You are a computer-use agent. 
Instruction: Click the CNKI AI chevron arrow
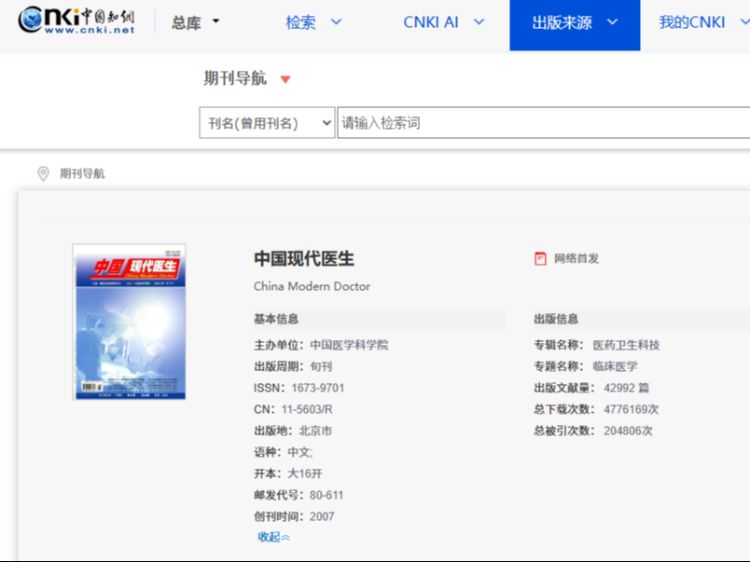point(479,22)
